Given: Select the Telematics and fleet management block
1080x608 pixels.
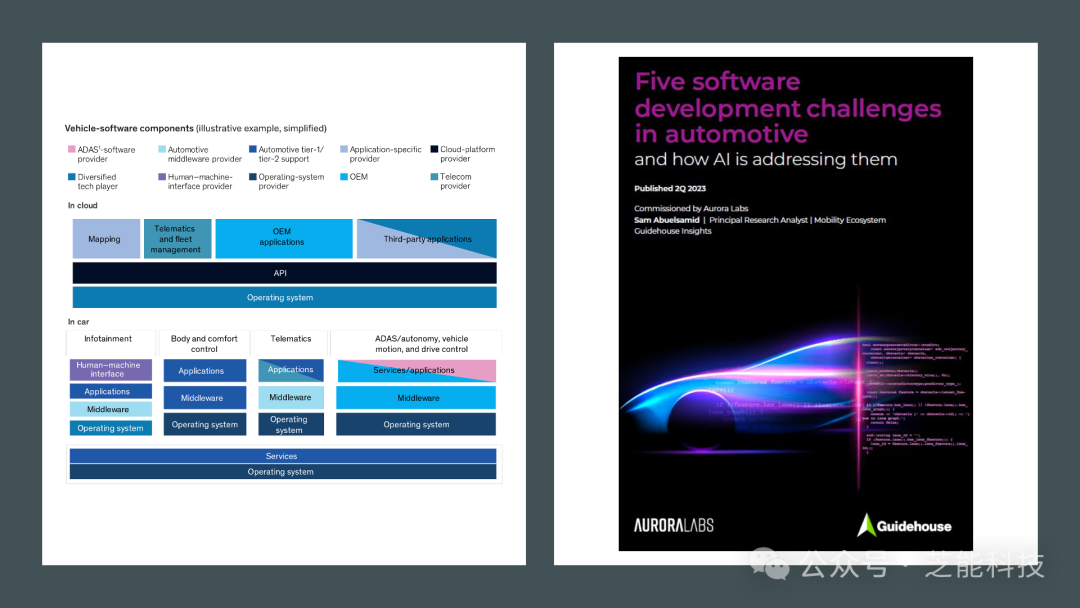Looking at the screenshot, I should pyautogui.click(x=177, y=239).
